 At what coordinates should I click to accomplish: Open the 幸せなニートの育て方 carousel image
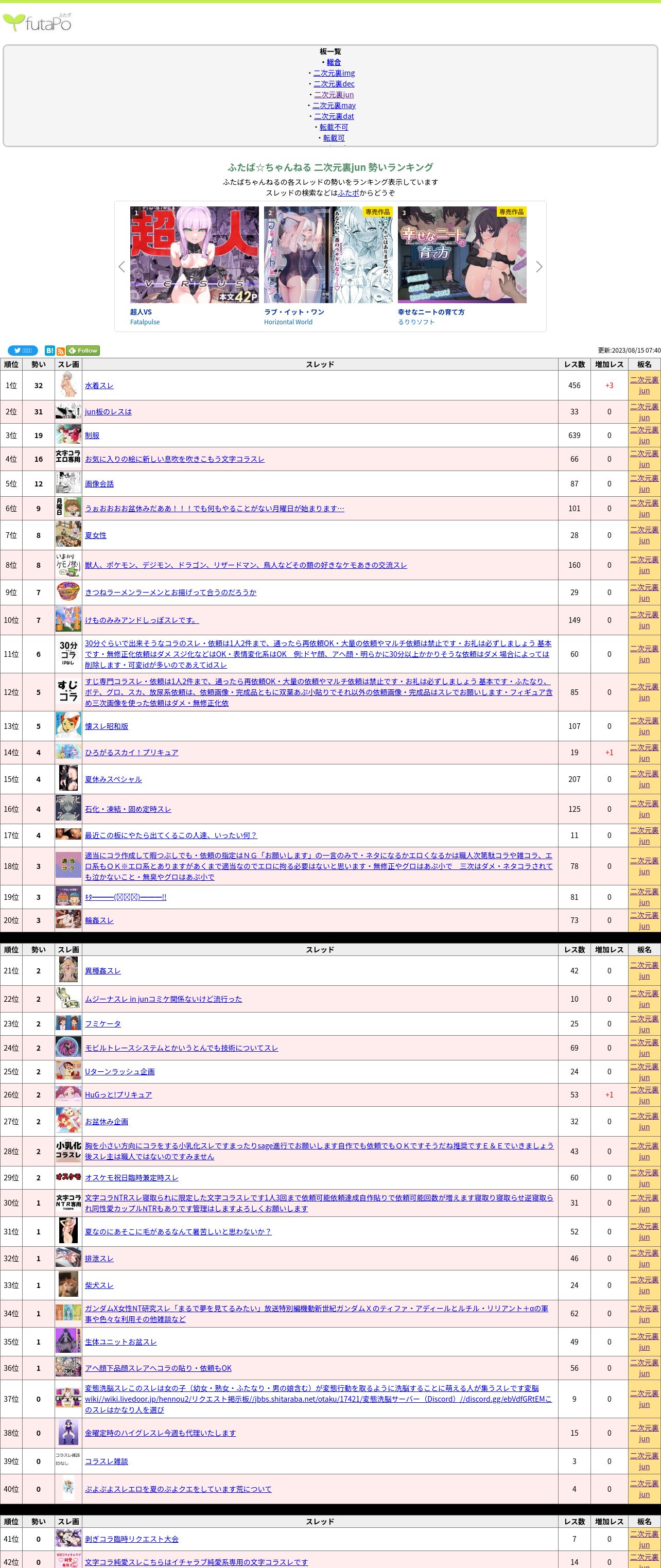click(462, 254)
